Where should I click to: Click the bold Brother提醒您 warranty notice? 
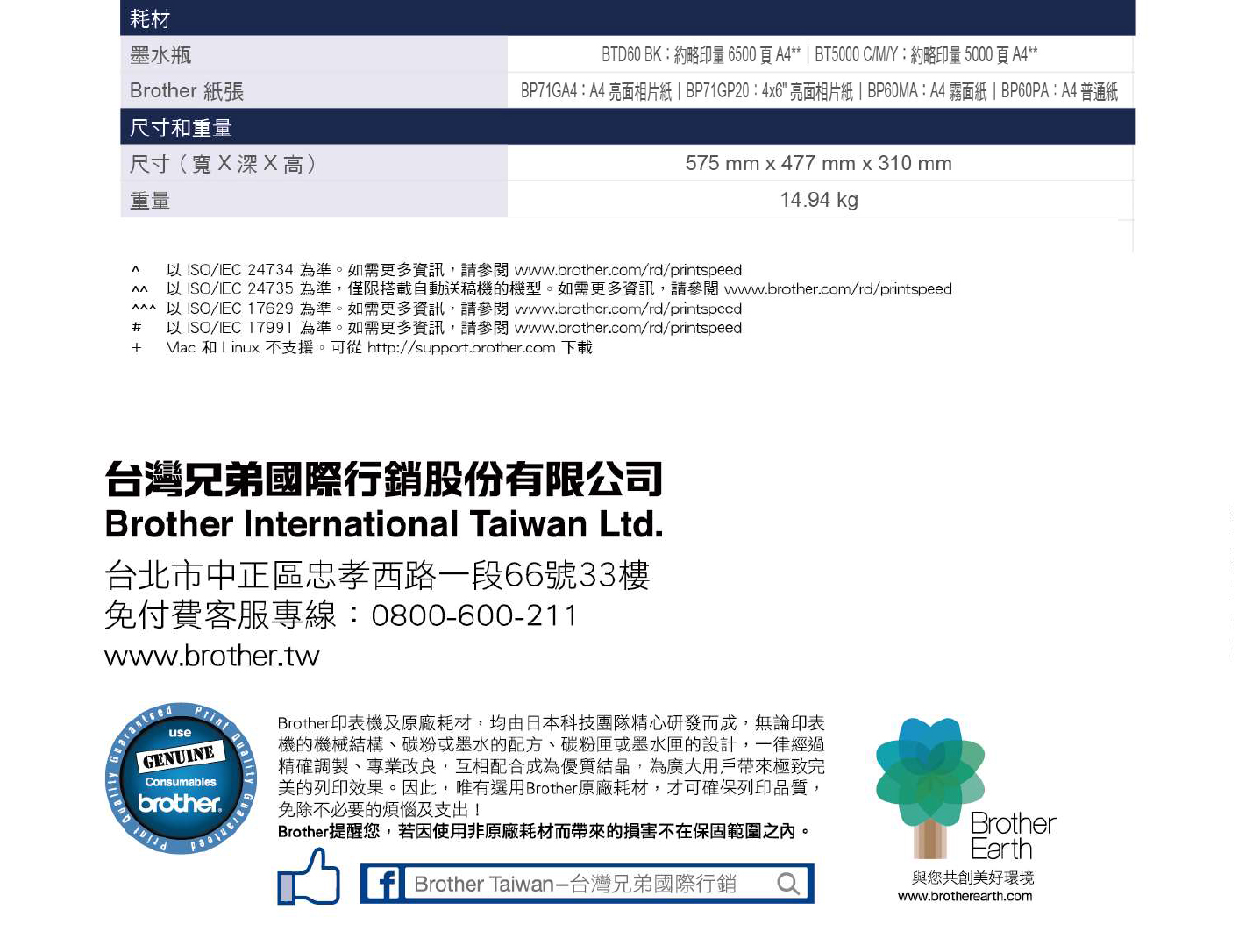tap(544, 831)
